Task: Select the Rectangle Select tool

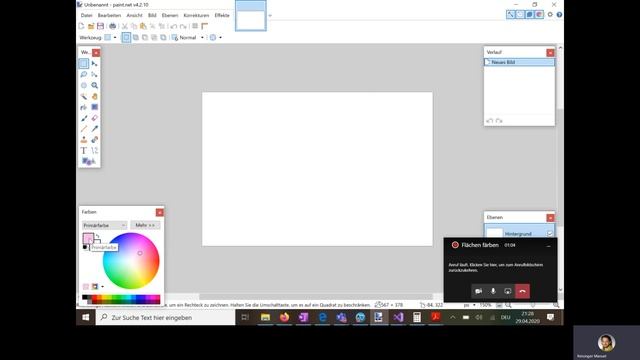Action: [84, 64]
